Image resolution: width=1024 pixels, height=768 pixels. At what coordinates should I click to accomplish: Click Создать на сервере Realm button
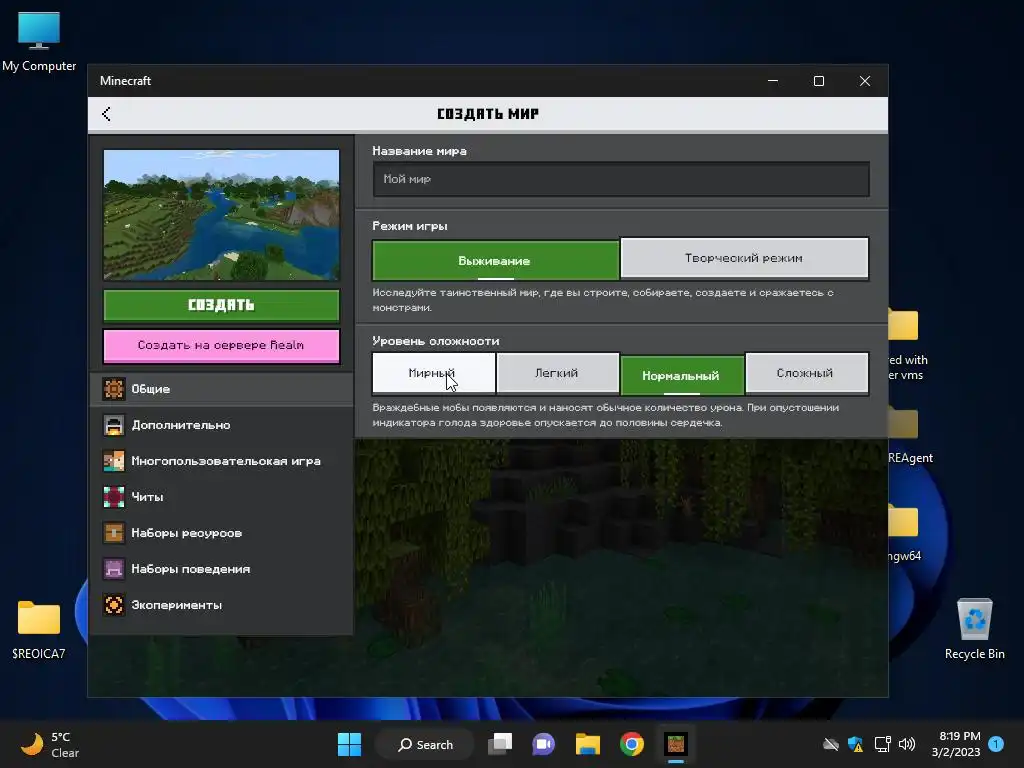tap(221, 345)
